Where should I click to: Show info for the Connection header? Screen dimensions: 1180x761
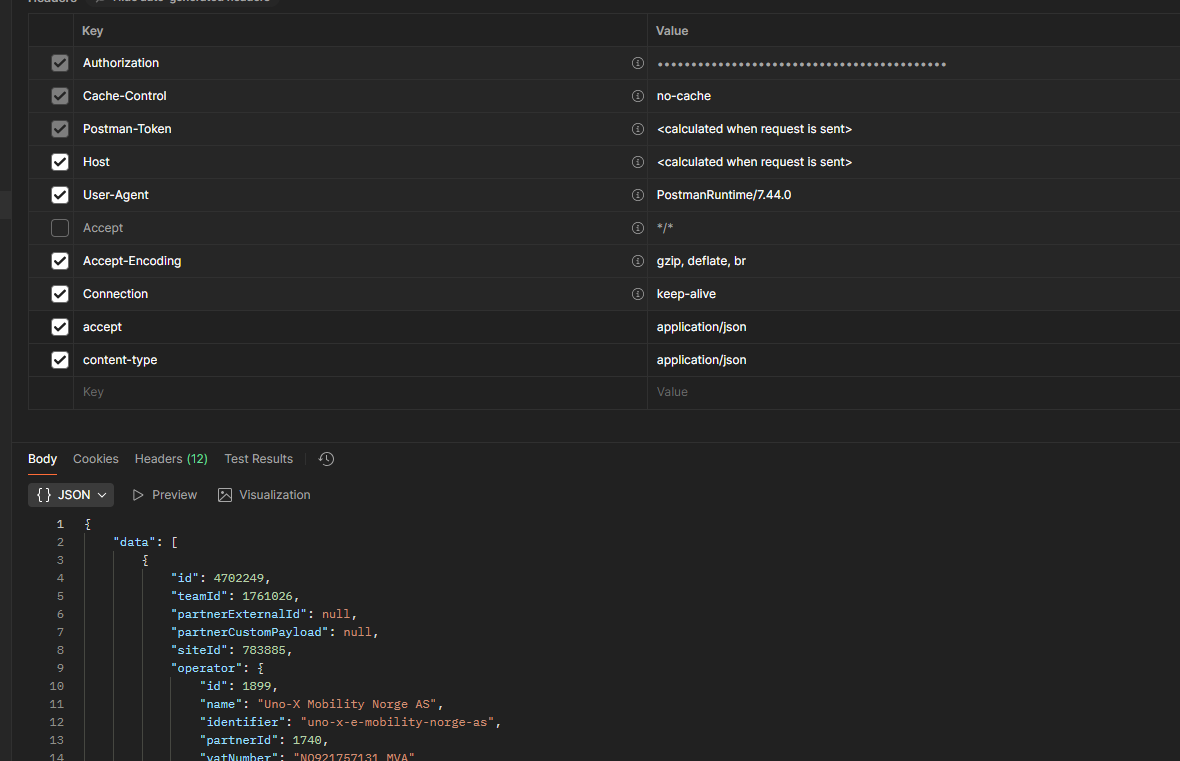click(x=637, y=294)
